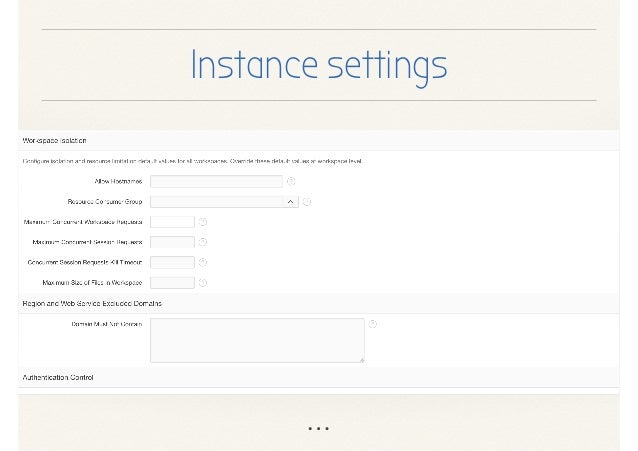Open help for Resource Consumer Group

pyautogui.click(x=307, y=202)
